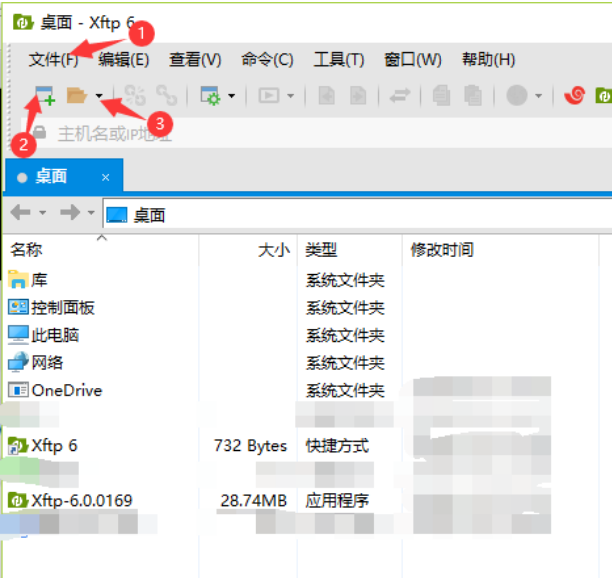Viewport: 612px width, 578px height.
Task: Click the paste documents toolbar icon
Action: (473, 96)
